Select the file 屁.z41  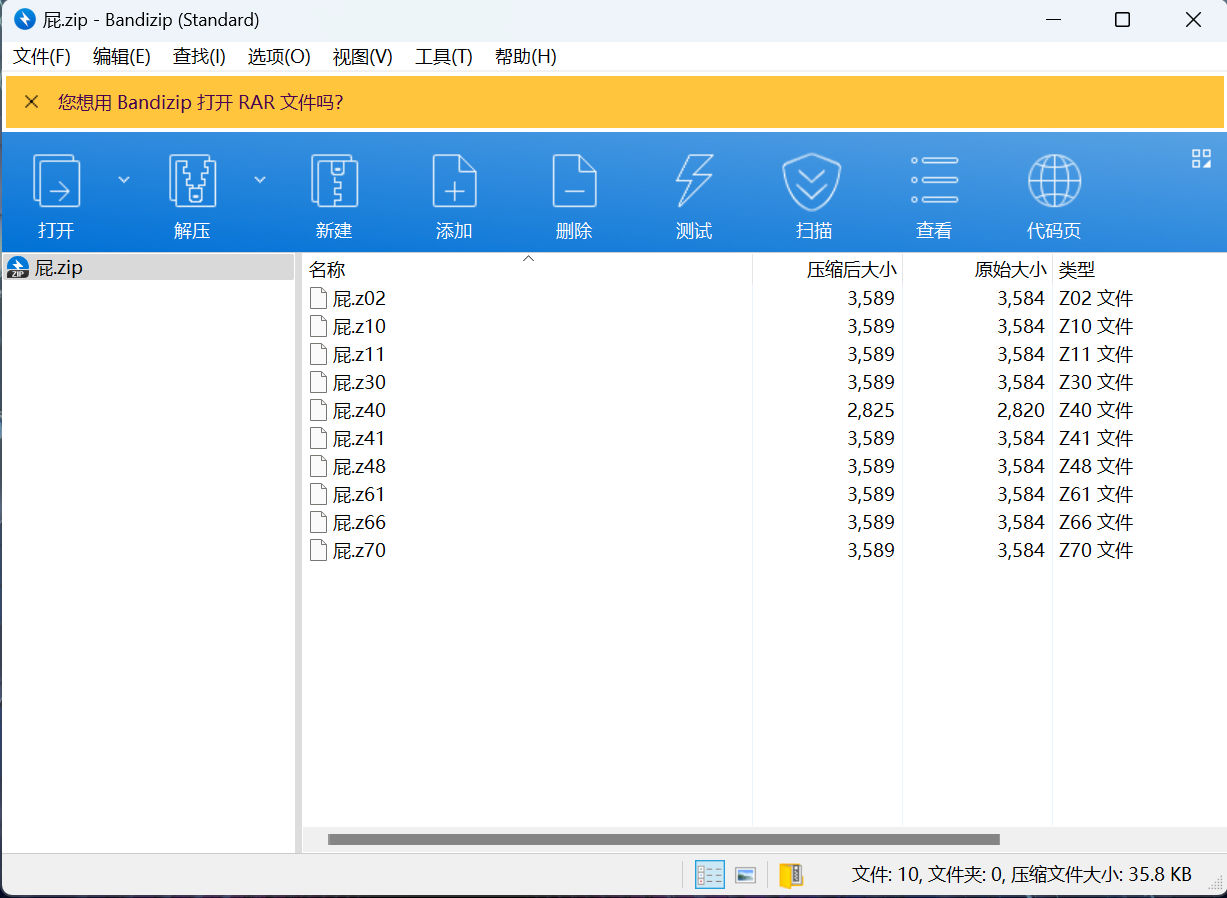click(359, 438)
